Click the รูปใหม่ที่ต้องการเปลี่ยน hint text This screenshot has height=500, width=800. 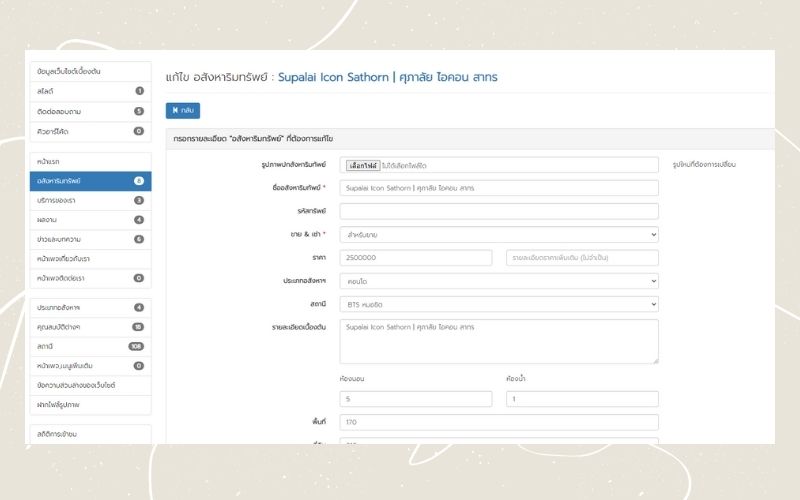pos(704,165)
